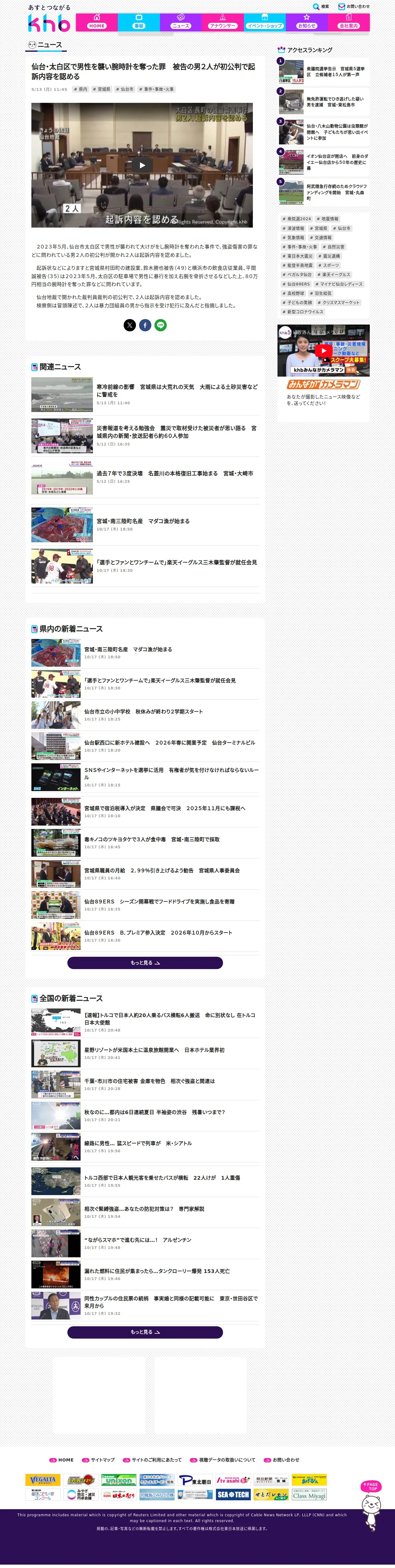Open 星野リゾート米国本土 story
Viewport: 395px width, 1568px height.
145,1054
